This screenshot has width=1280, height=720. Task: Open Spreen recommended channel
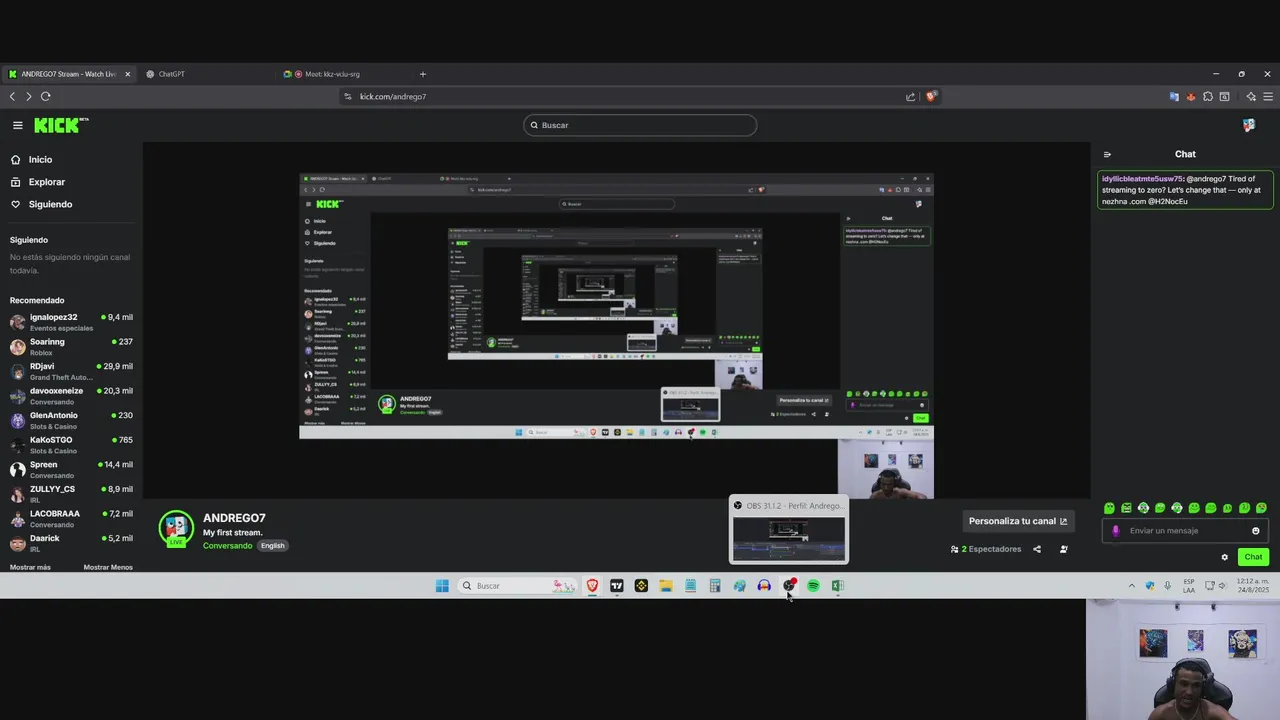coord(71,469)
